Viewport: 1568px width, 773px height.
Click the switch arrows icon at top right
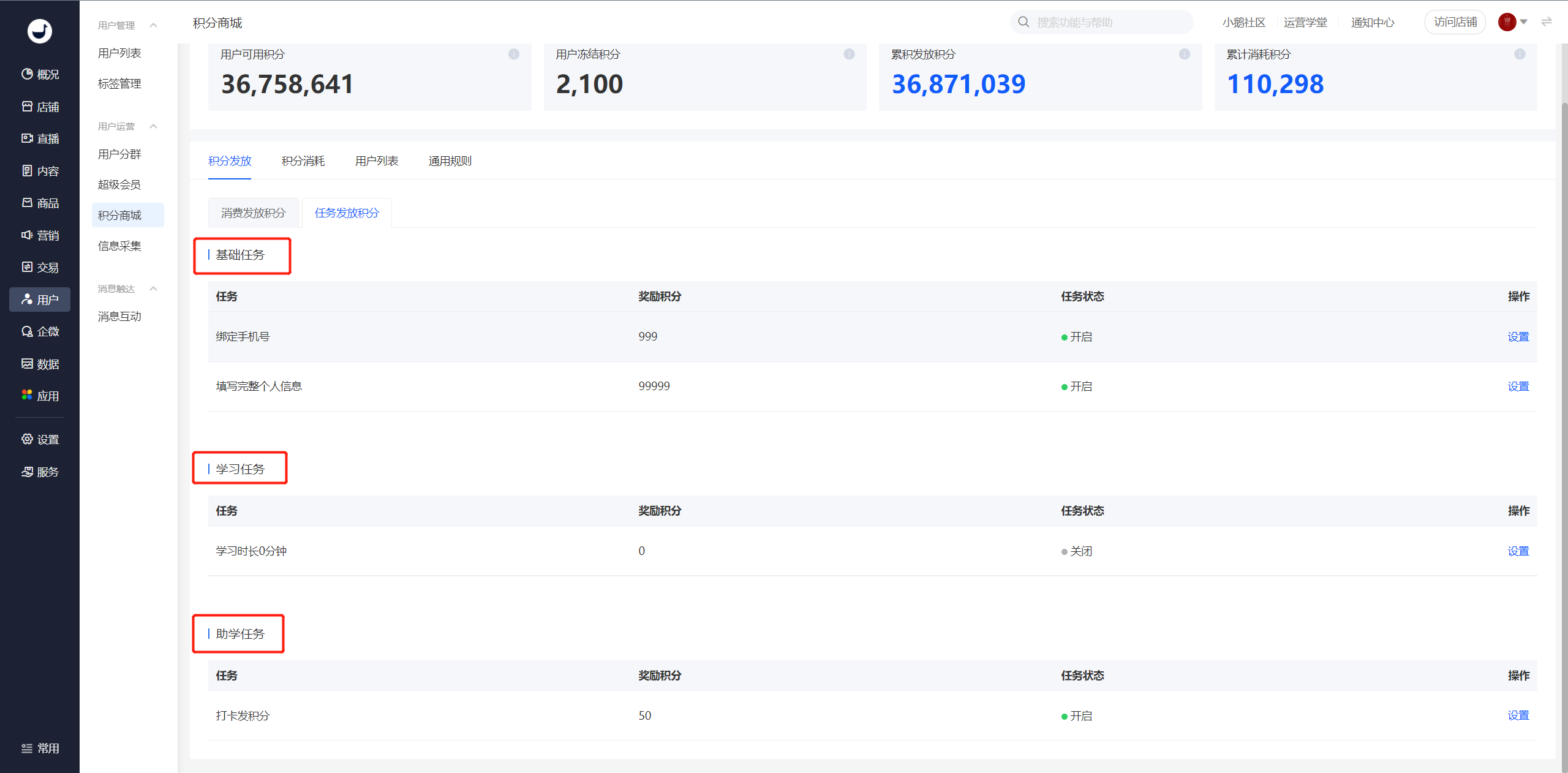coord(1547,22)
